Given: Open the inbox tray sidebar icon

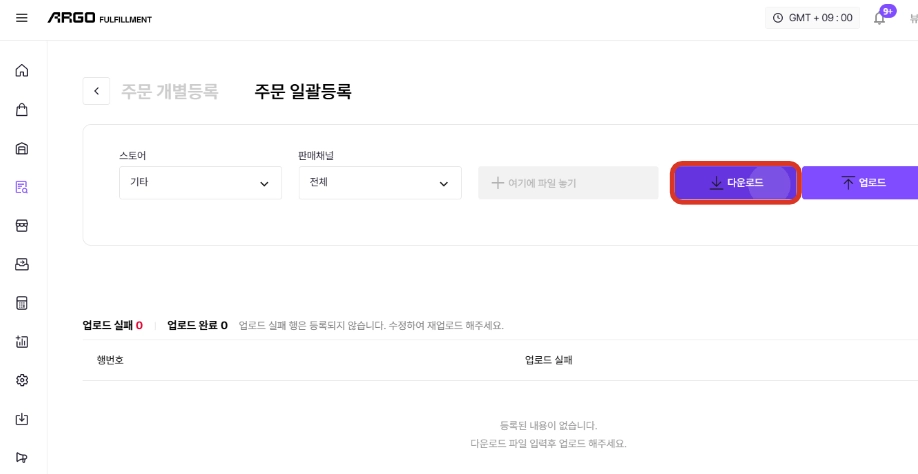Looking at the screenshot, I should tap(22, 265).
